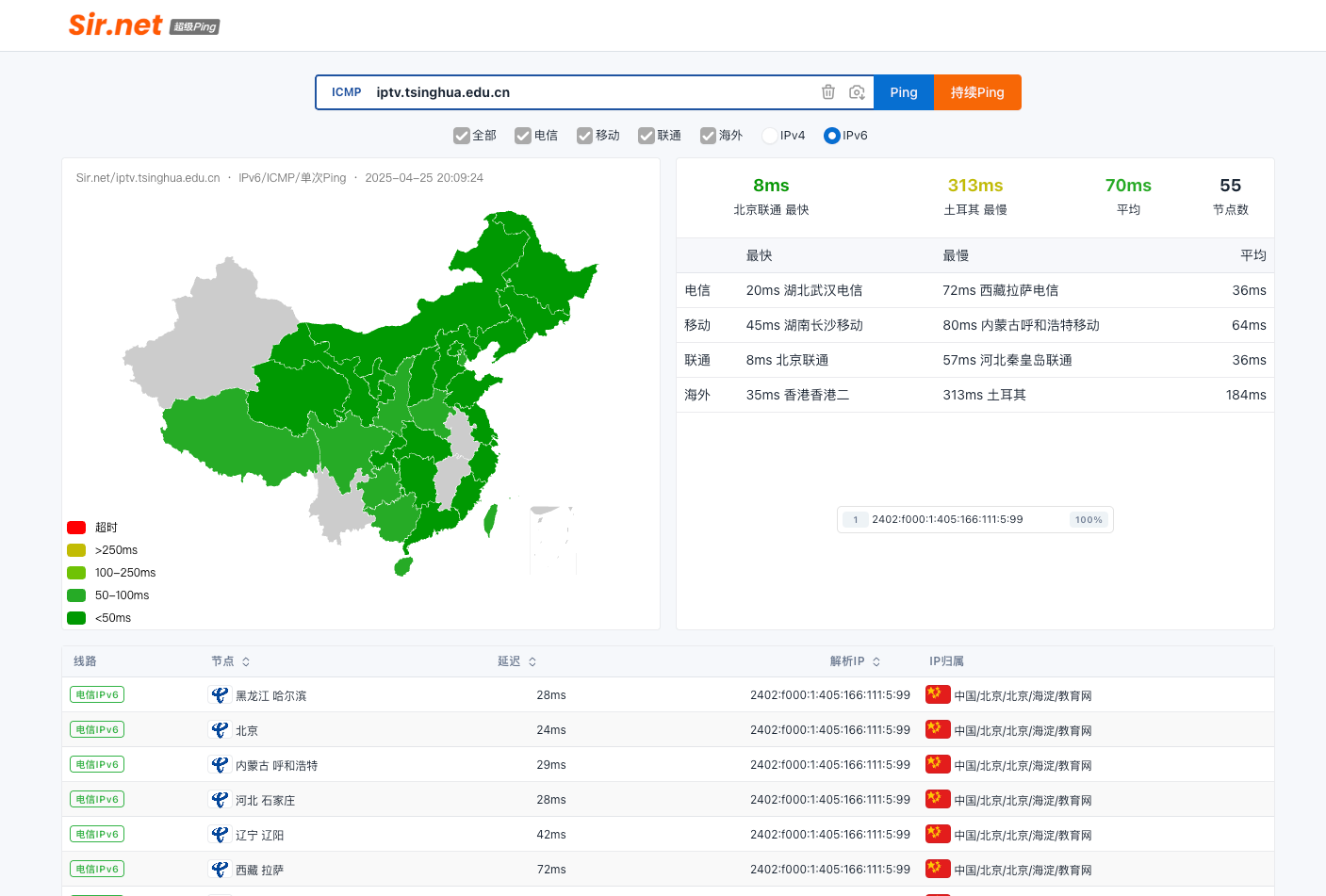The height and width of the screenshot is (896, 1326).
Task: Click the China flag in 河北 石家庄 row
Action: (x=938, y=799)
